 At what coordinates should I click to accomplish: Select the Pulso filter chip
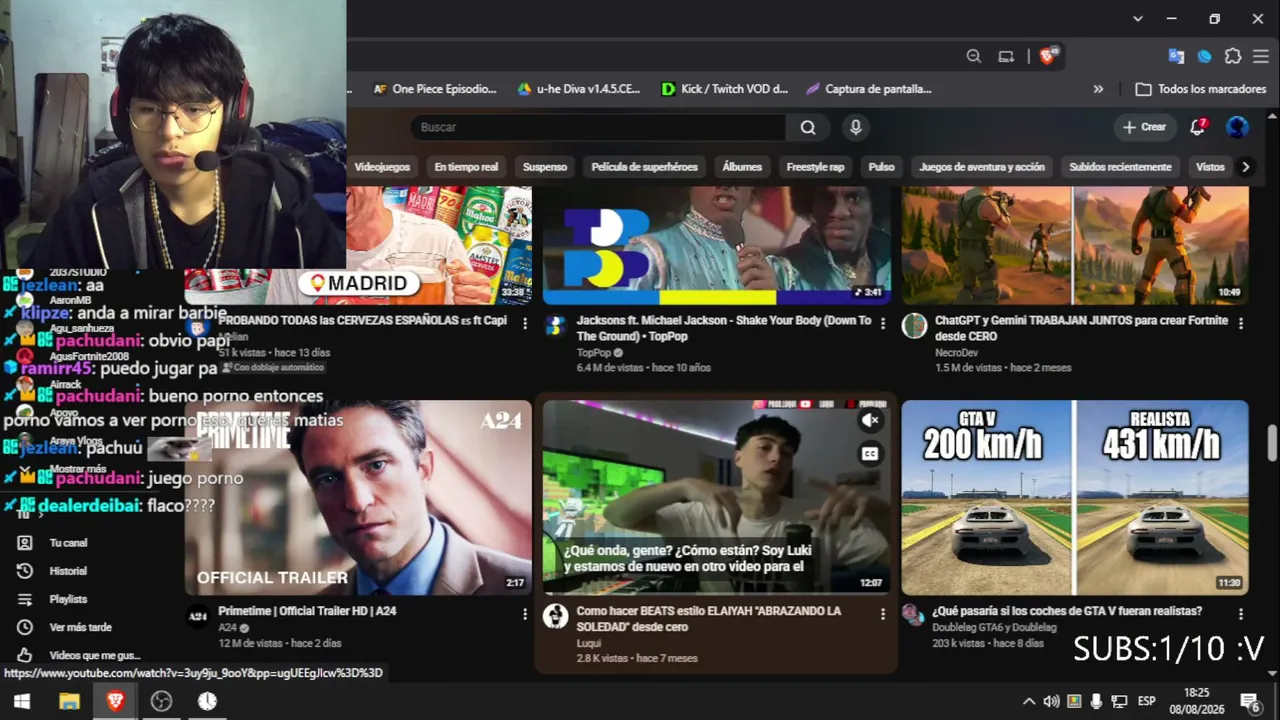(881, 167)
